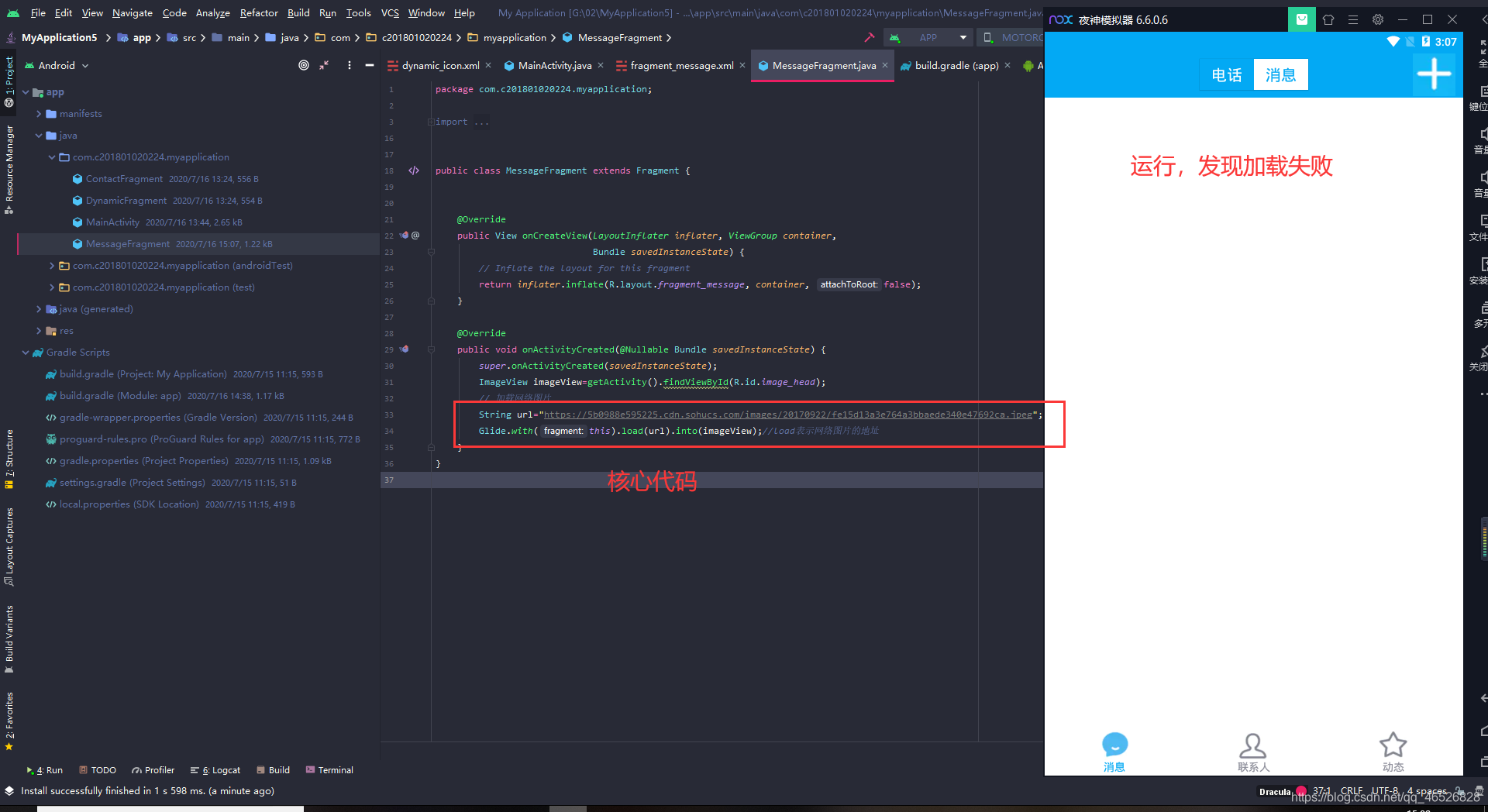Select build.gradle (Module: app) file
The height and width of the screenshot is (812, 1488).
(120, 395)
